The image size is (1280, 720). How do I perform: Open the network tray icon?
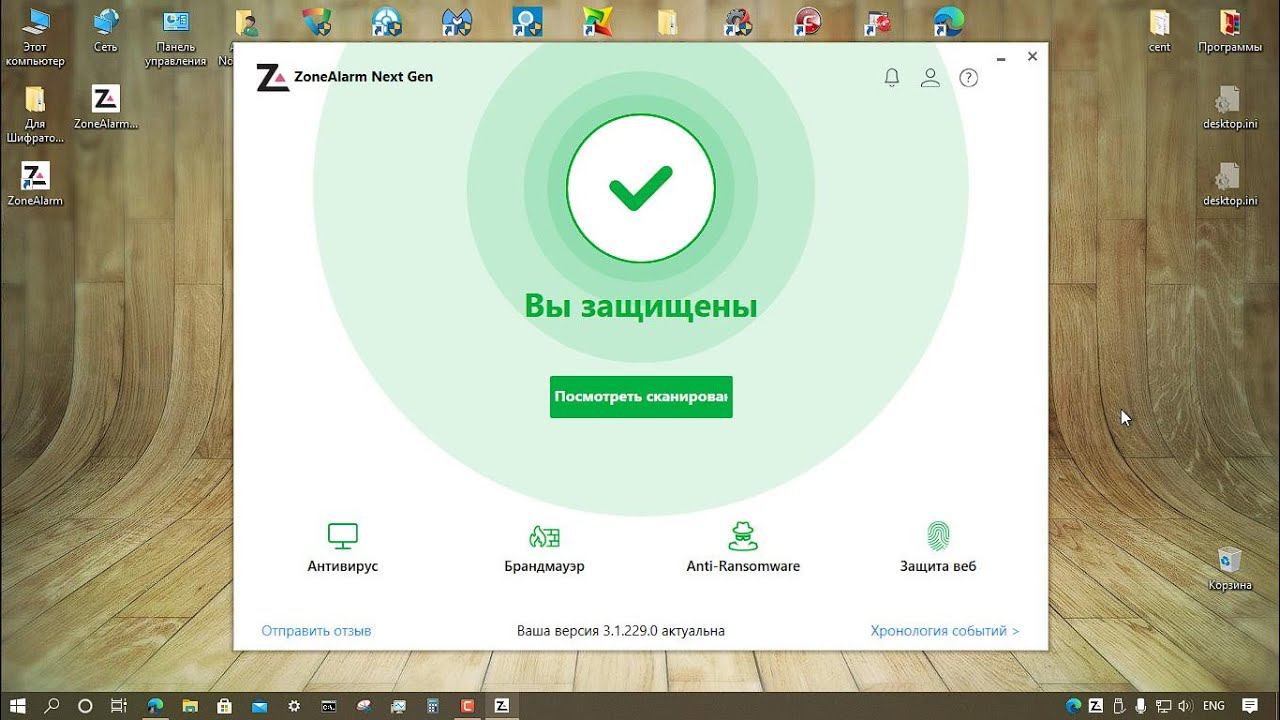[x=1163, y=706]
